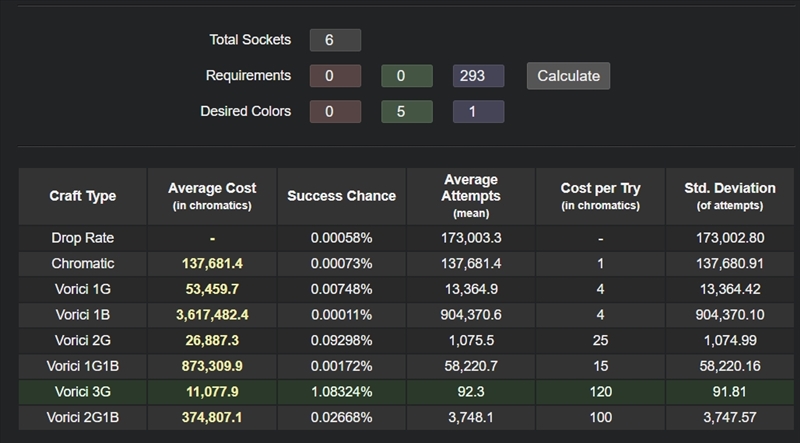Select the highlighted Vorici 3G row label

82,389
